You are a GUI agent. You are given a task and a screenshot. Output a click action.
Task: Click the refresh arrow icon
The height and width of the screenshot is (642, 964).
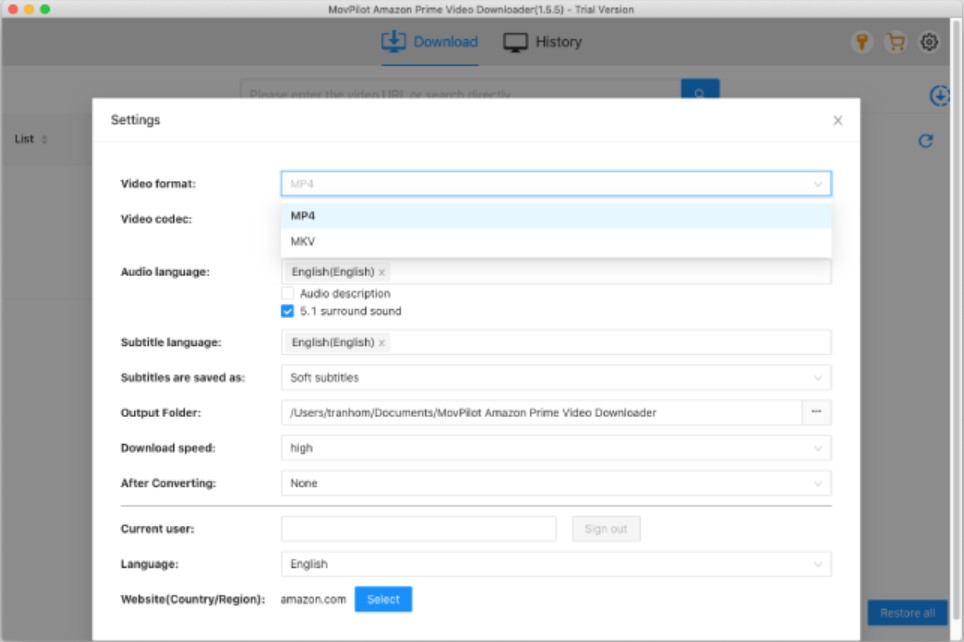click(925, 141)
